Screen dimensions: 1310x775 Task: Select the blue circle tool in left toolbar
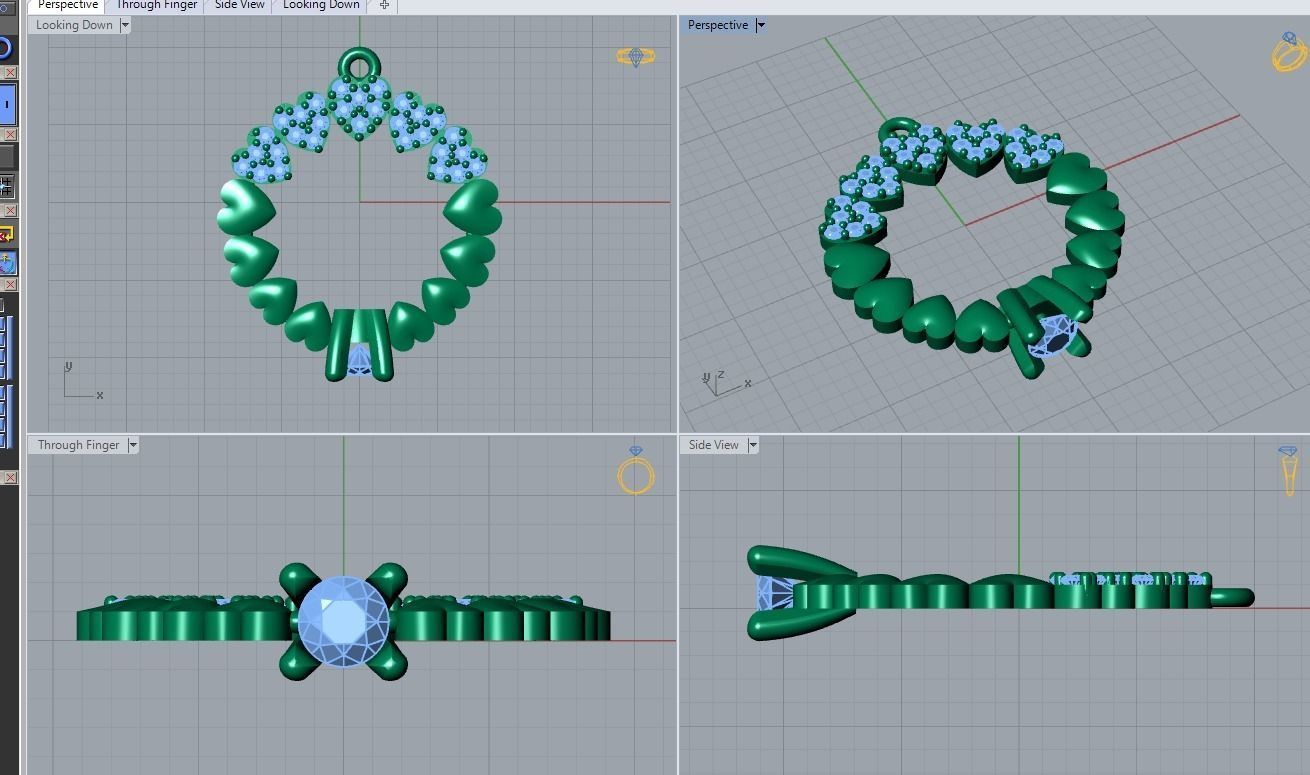point(6,48)
